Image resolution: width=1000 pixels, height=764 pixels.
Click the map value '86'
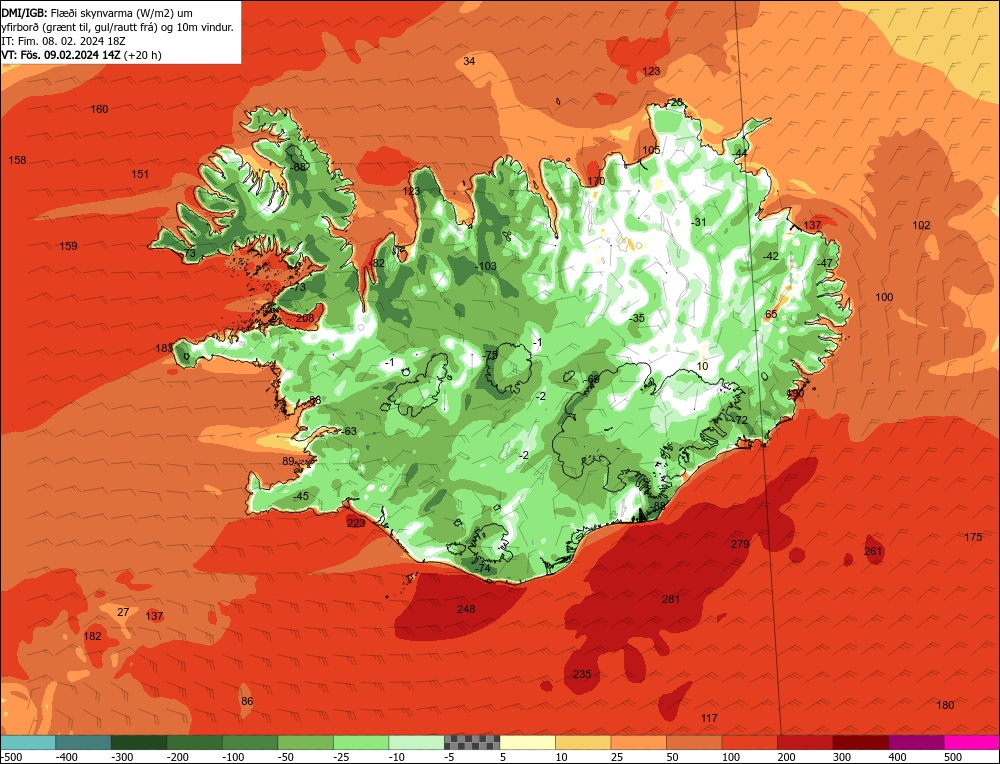pyautogui.click(x=247, y=701)
